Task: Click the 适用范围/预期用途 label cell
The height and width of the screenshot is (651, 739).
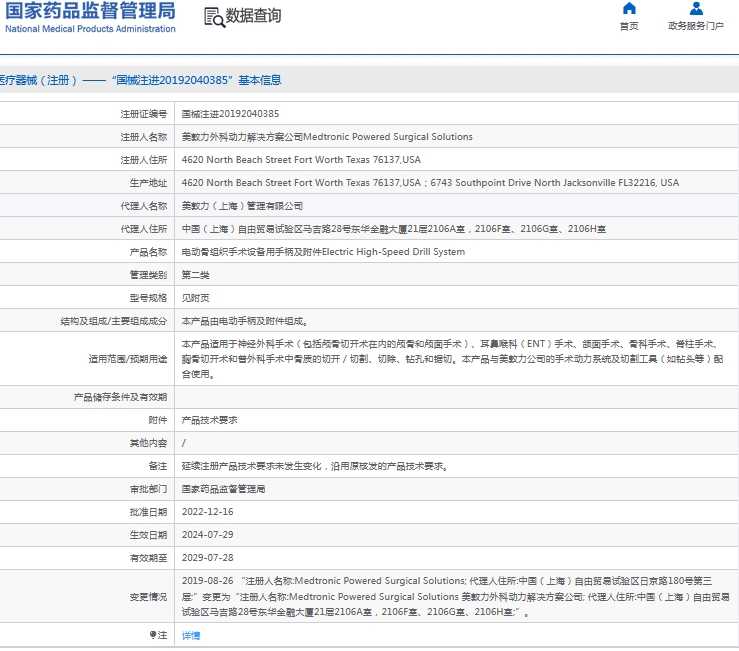Action: pyautogui.click(x=128, y=359)
